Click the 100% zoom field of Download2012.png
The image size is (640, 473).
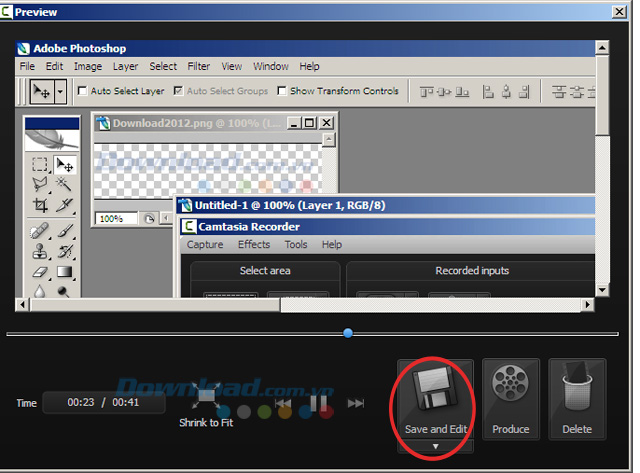[x=116, y=219]
